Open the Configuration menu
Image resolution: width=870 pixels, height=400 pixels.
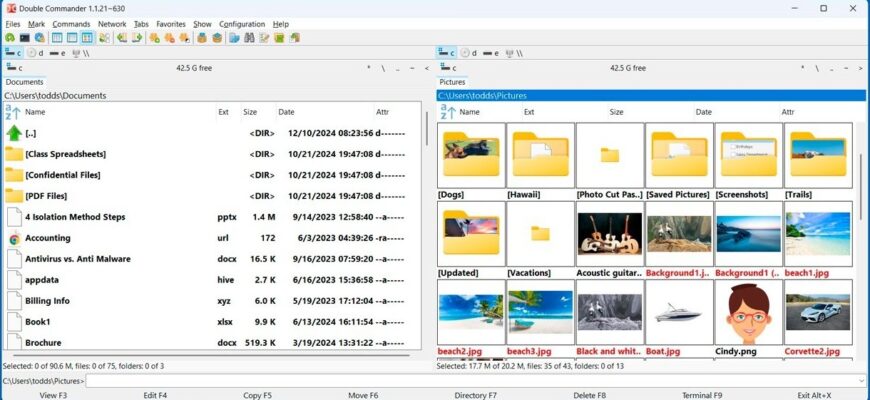[242, 24]
